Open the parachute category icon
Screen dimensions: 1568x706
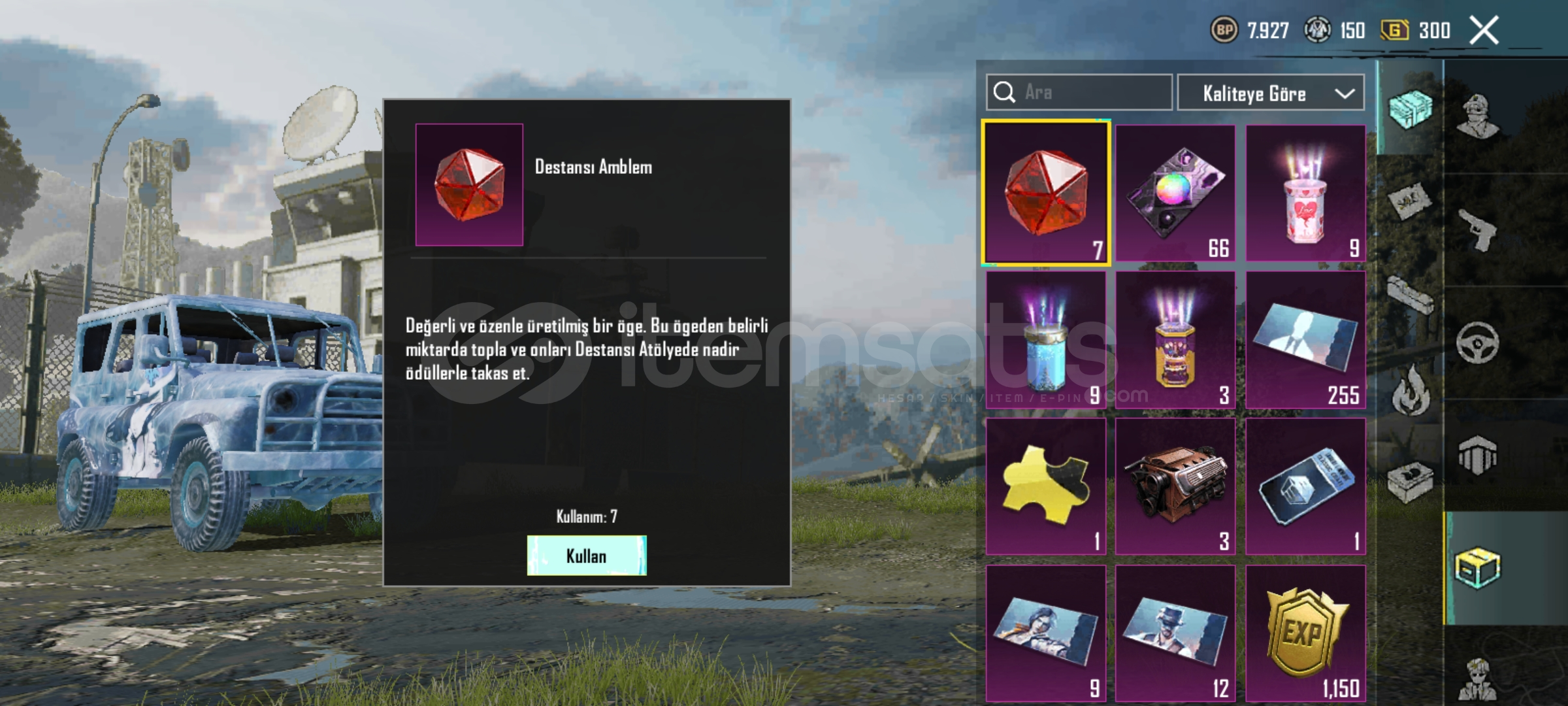point(1478,456)
